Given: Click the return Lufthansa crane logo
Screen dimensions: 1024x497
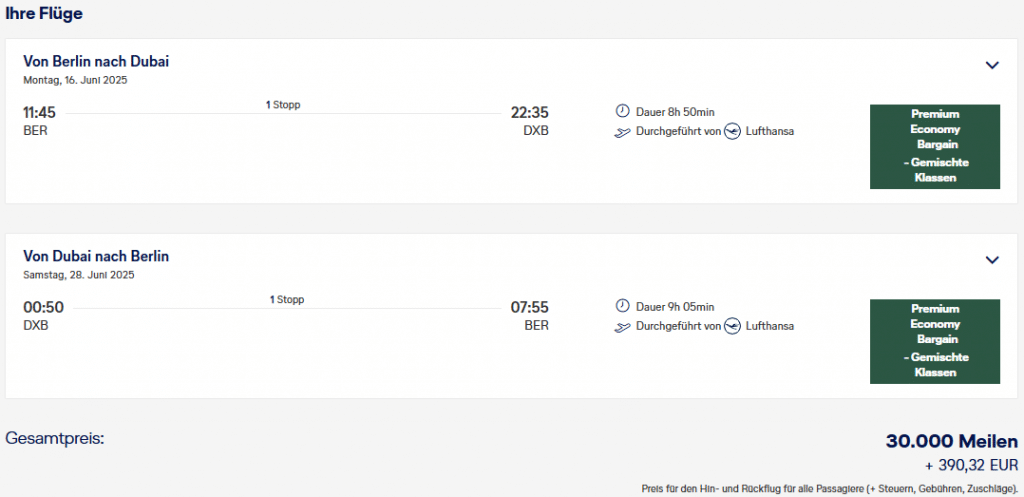Looking at the screenshot, I should pos(732,326).
